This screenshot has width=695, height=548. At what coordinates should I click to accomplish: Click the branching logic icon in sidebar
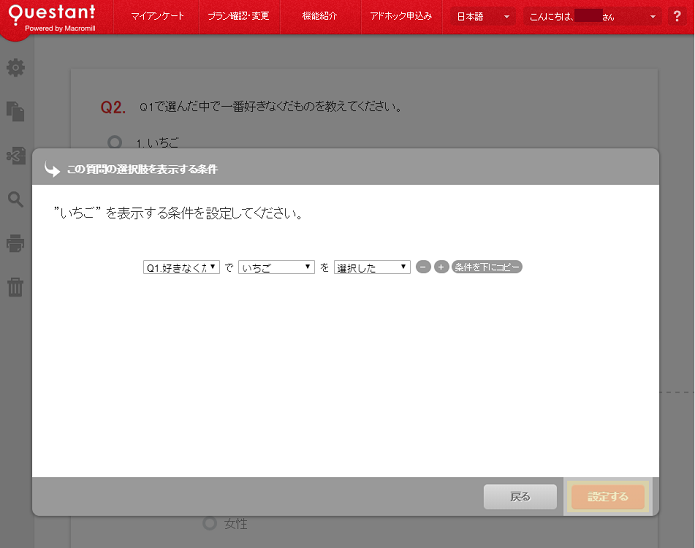coord(16,155)
